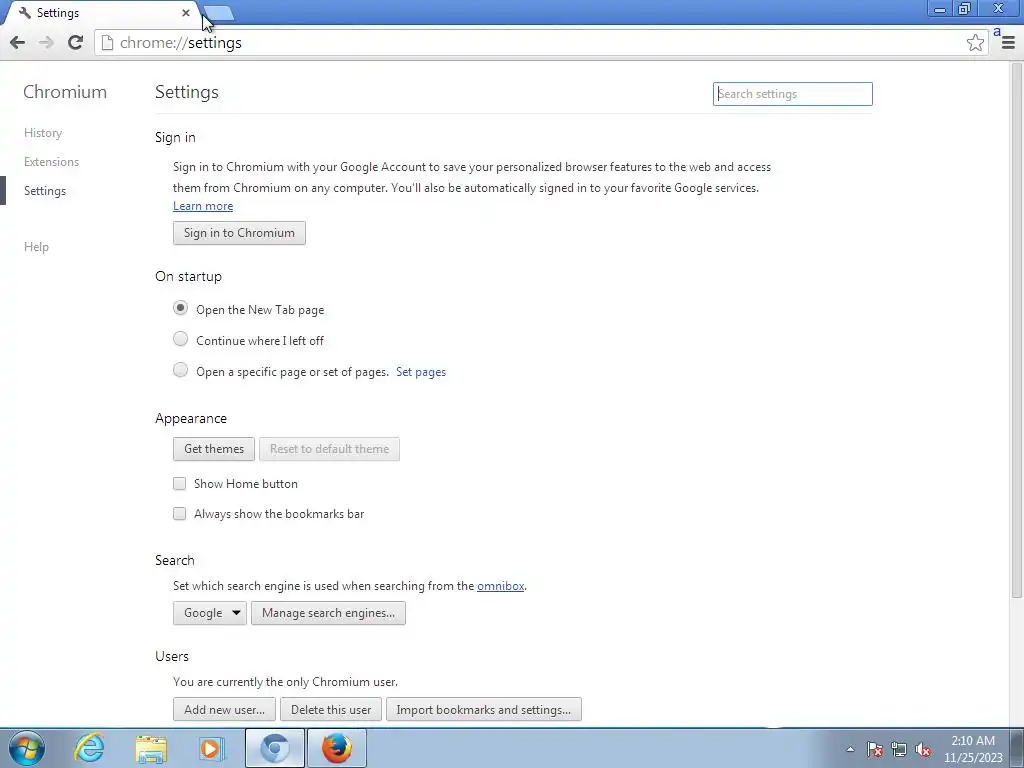Expand the Google search engine dropdown

point(210,613)
